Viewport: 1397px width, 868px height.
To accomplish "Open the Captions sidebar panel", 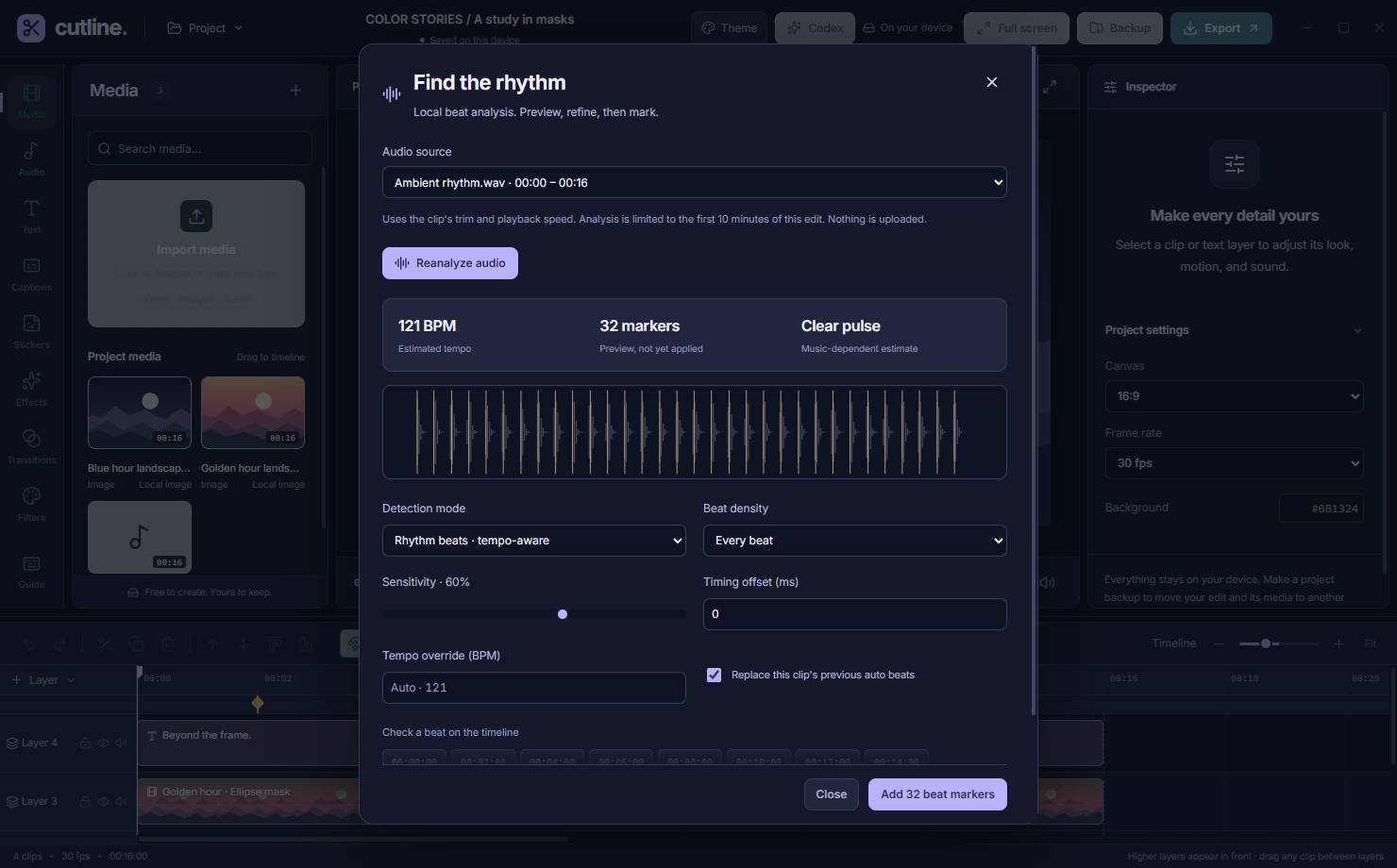I will pos(31,274).
